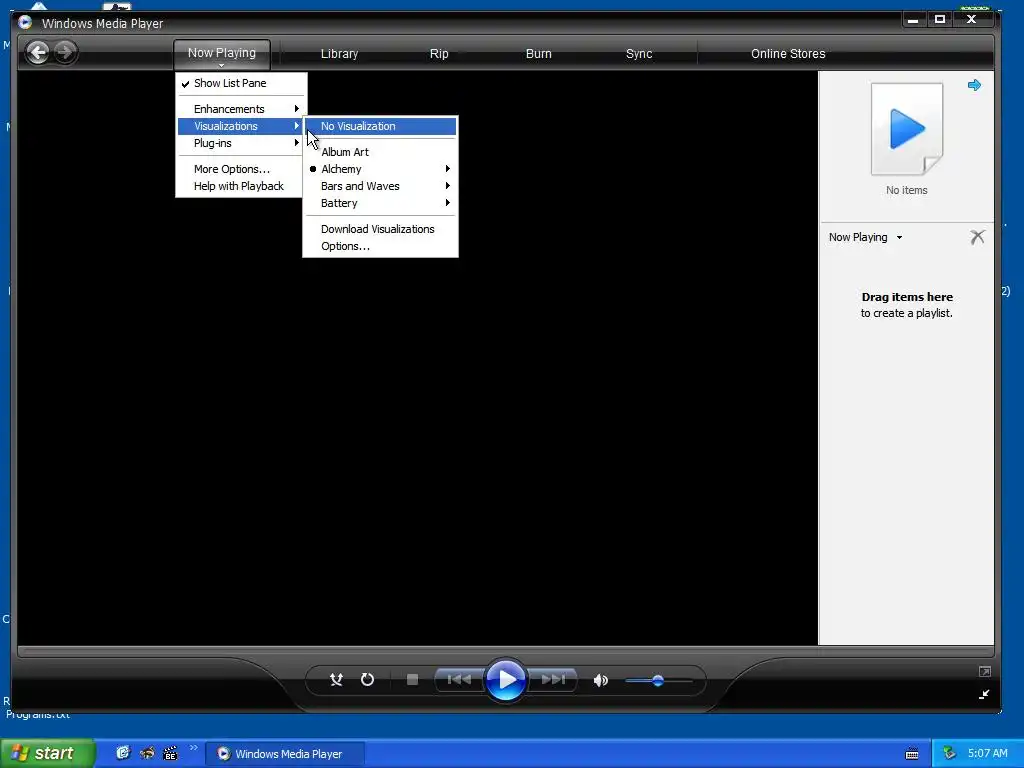Click the Next track button
Viewport: 1024px width, 768px height.
pyautogui.click(x=552, y=680)
